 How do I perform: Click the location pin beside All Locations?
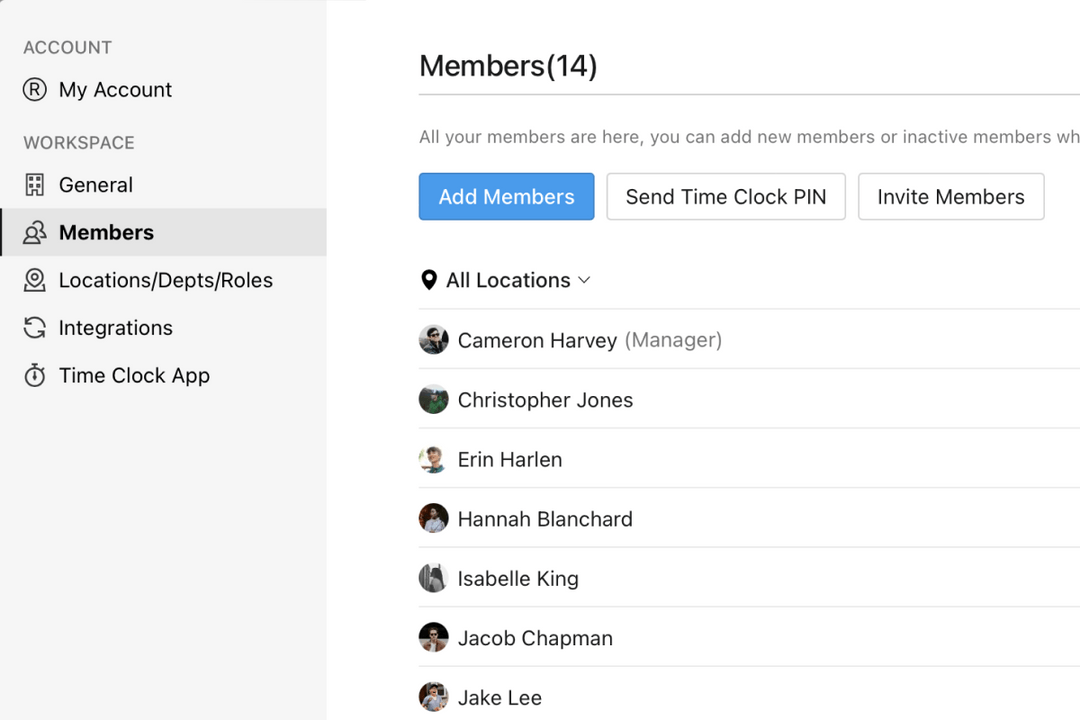[428, 280]
